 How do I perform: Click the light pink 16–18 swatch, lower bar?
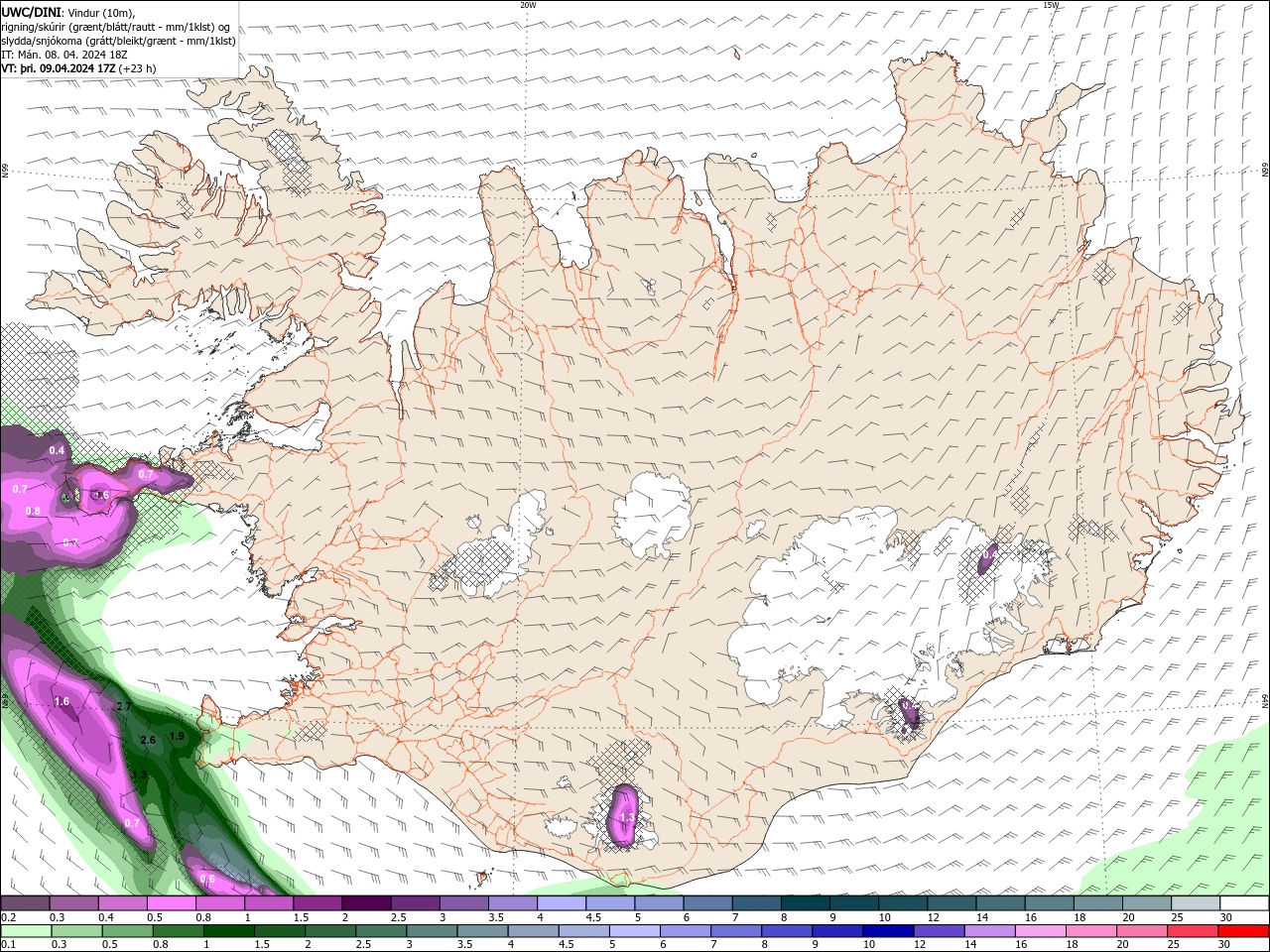[x=1039, y=931]
